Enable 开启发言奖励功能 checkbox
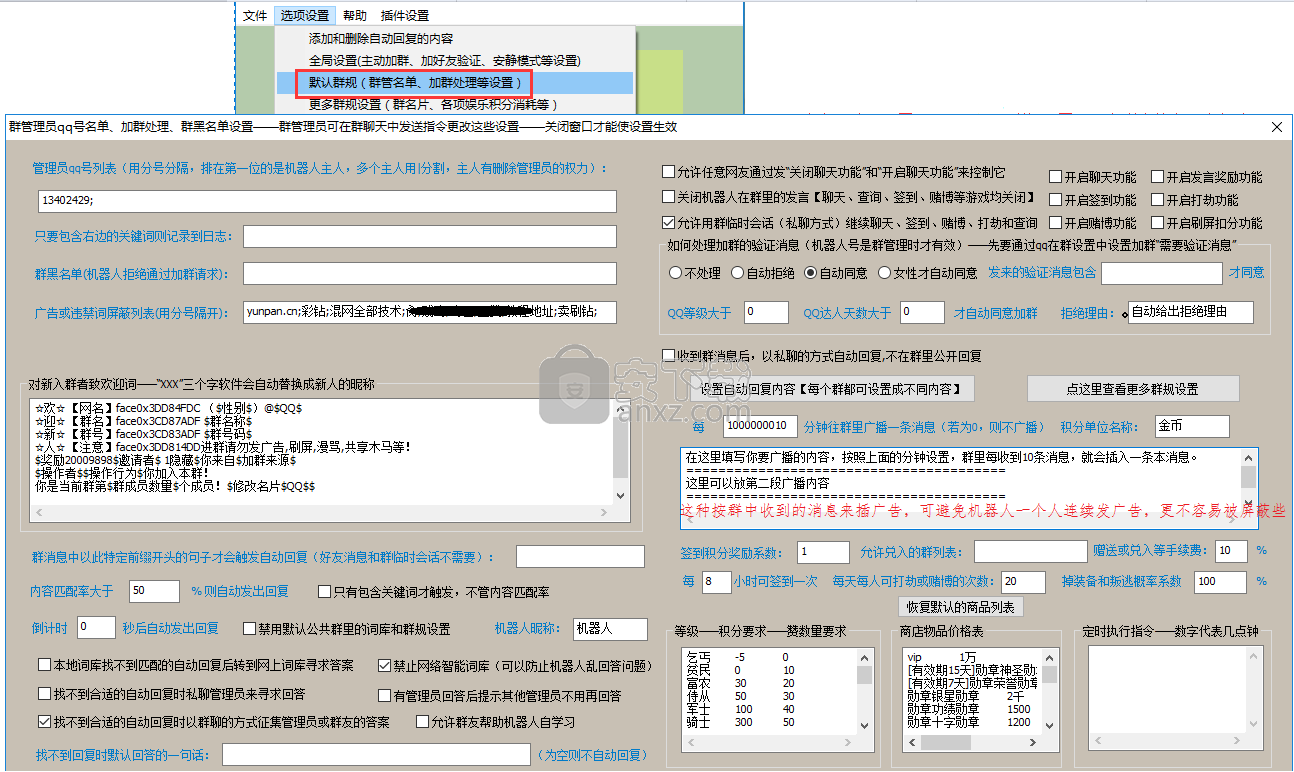 click(x=1157, y=176)
